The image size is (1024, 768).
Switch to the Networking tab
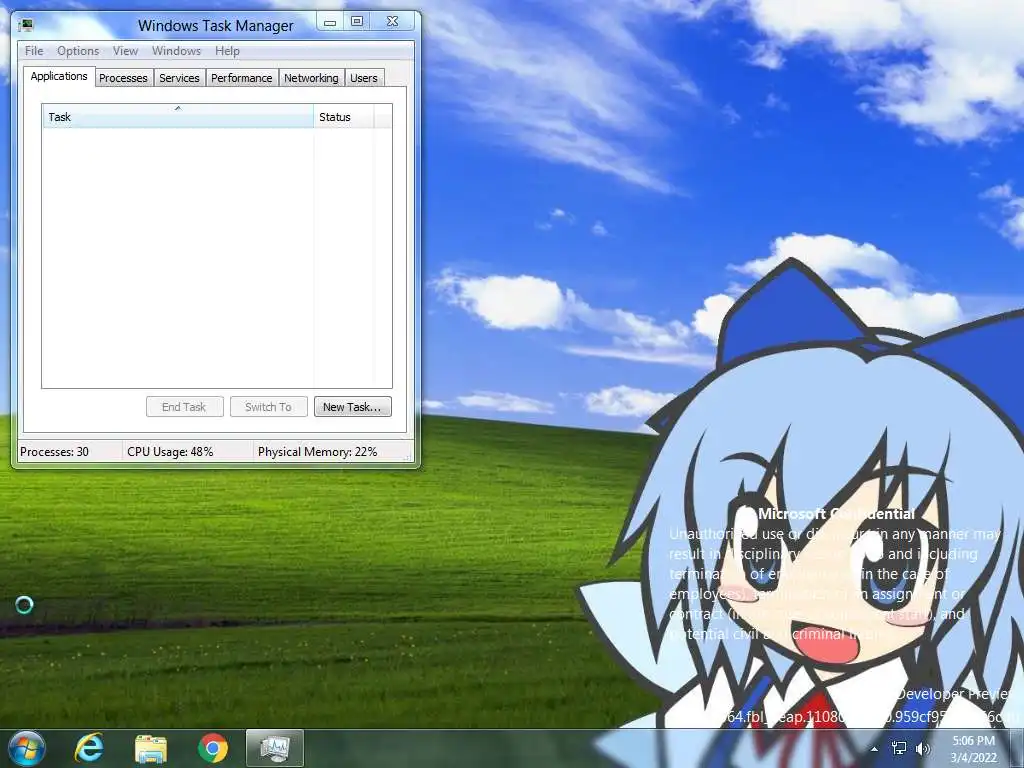click(312, 78)
